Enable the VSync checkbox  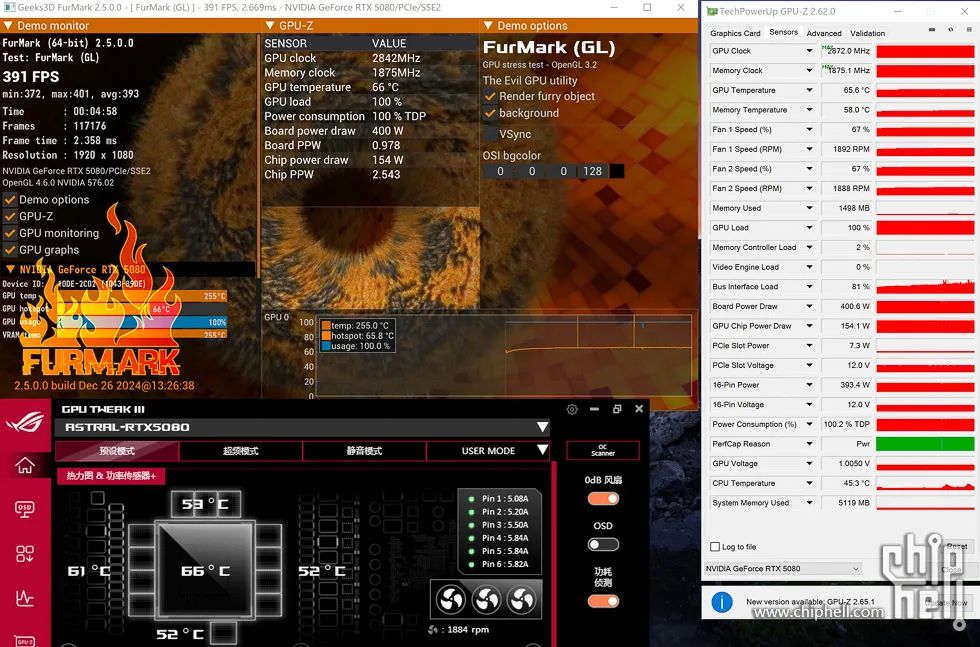tap(491, 134)
